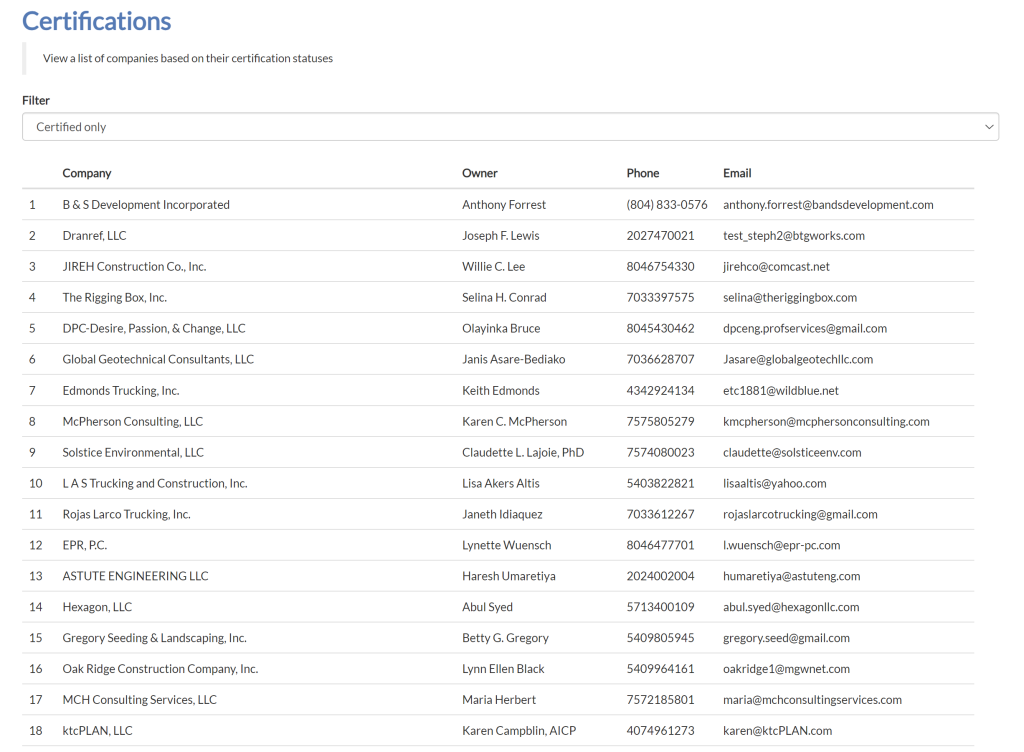This screenshot has height=752, width=1024.
Task: Click the Email column header
Action: click(737, 173)
